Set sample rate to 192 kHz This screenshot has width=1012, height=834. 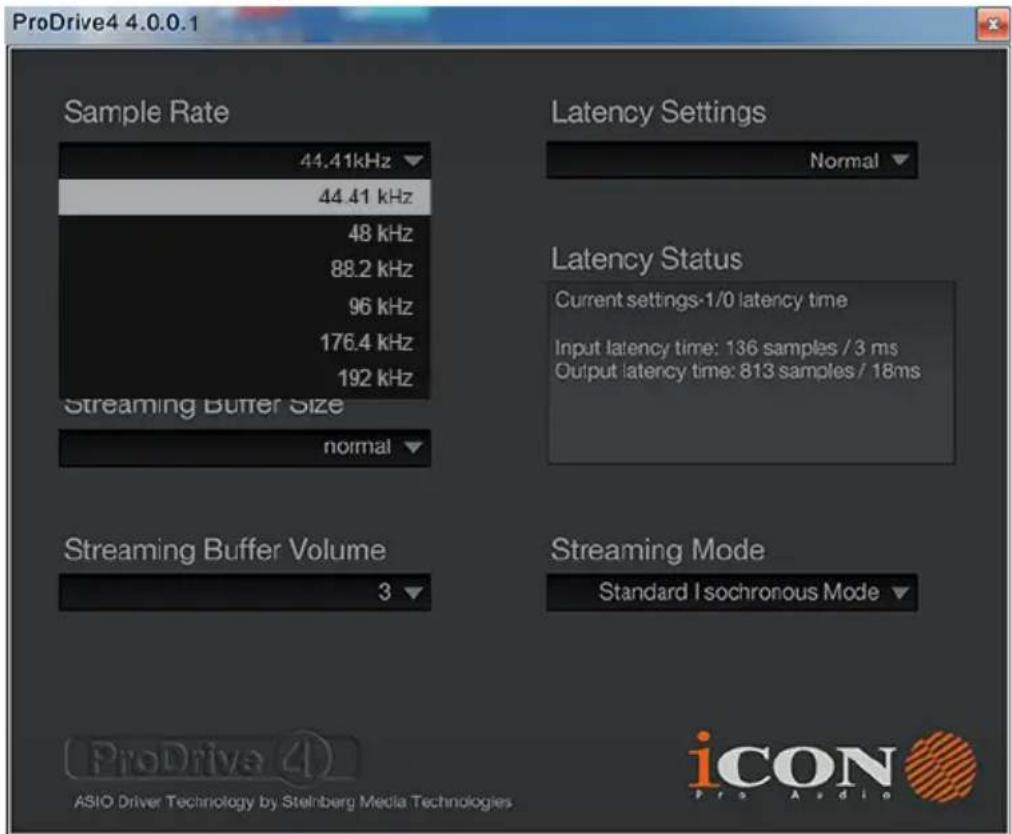pos(245,378)
